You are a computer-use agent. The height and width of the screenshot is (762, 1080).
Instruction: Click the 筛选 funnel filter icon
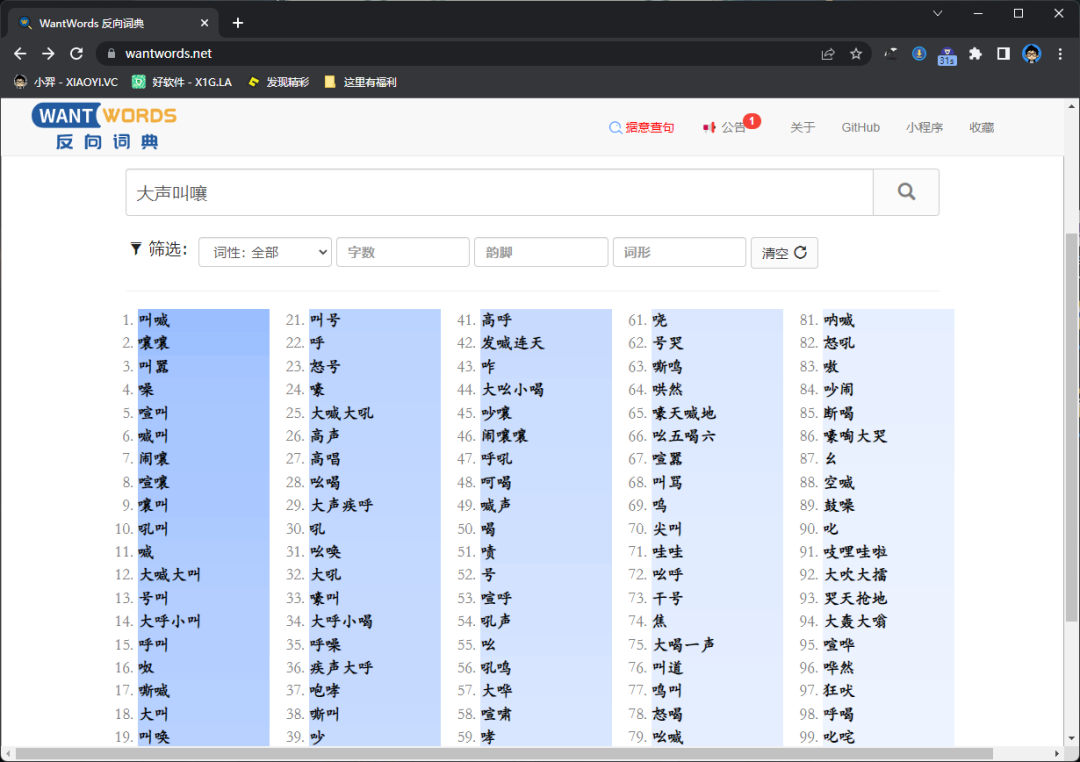(x=136, y=248)
